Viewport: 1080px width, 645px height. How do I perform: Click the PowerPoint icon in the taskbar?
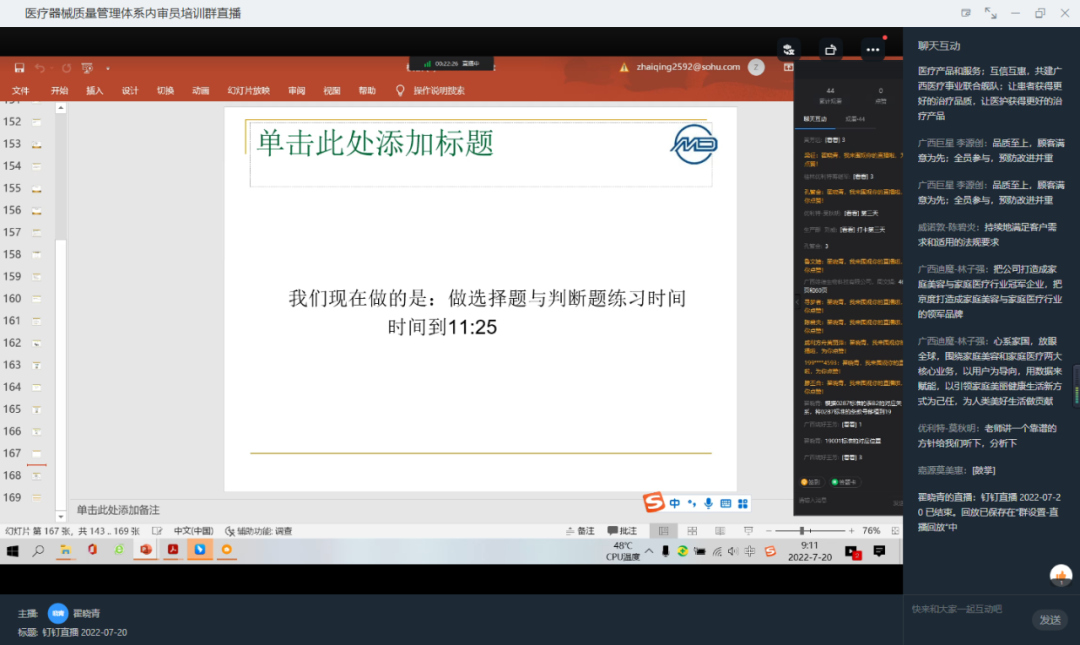point(145,550)
